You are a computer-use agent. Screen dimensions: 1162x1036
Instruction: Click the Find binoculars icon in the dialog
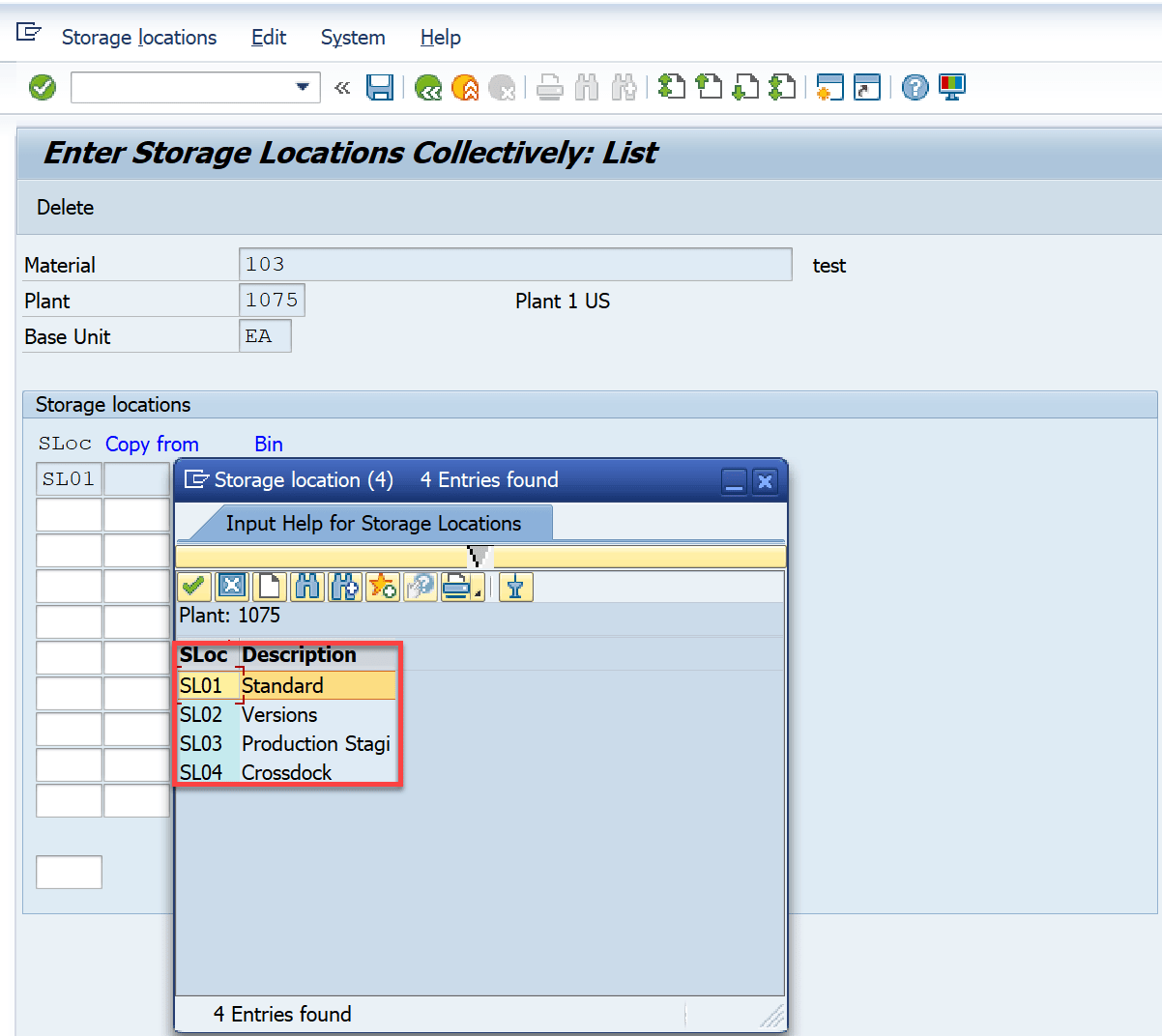point(306,587)
